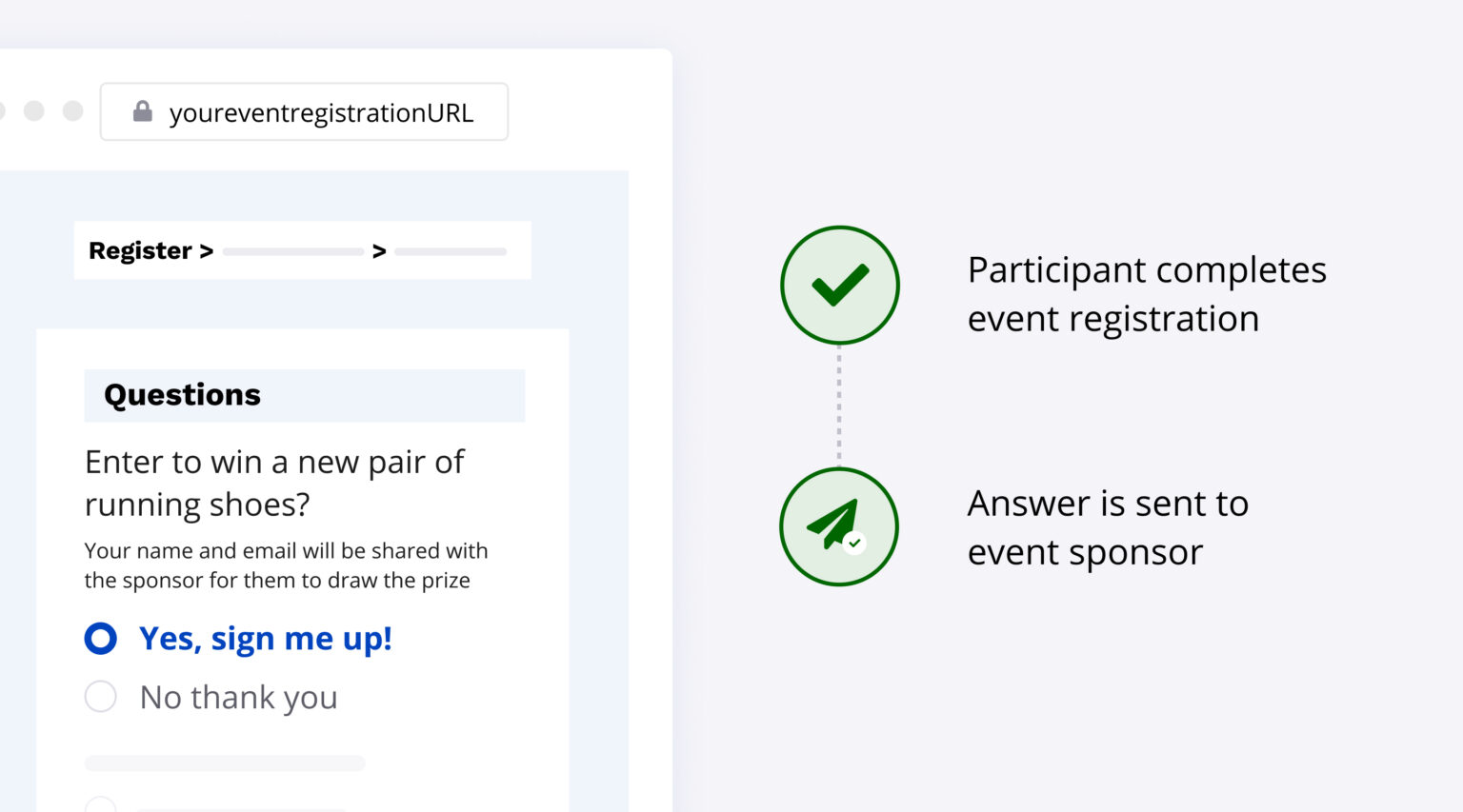
Task: Click the gray placeholder bar below options
Action: tap(225, 762)
